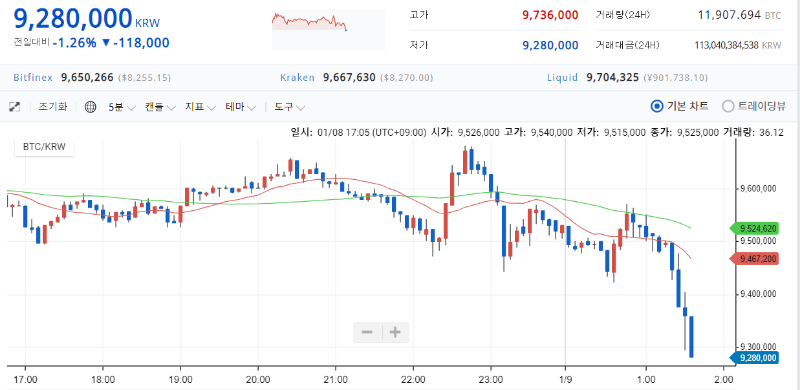Click the Kraken exchange label
This screenshot has height=390, width=800.
point(297,78)
